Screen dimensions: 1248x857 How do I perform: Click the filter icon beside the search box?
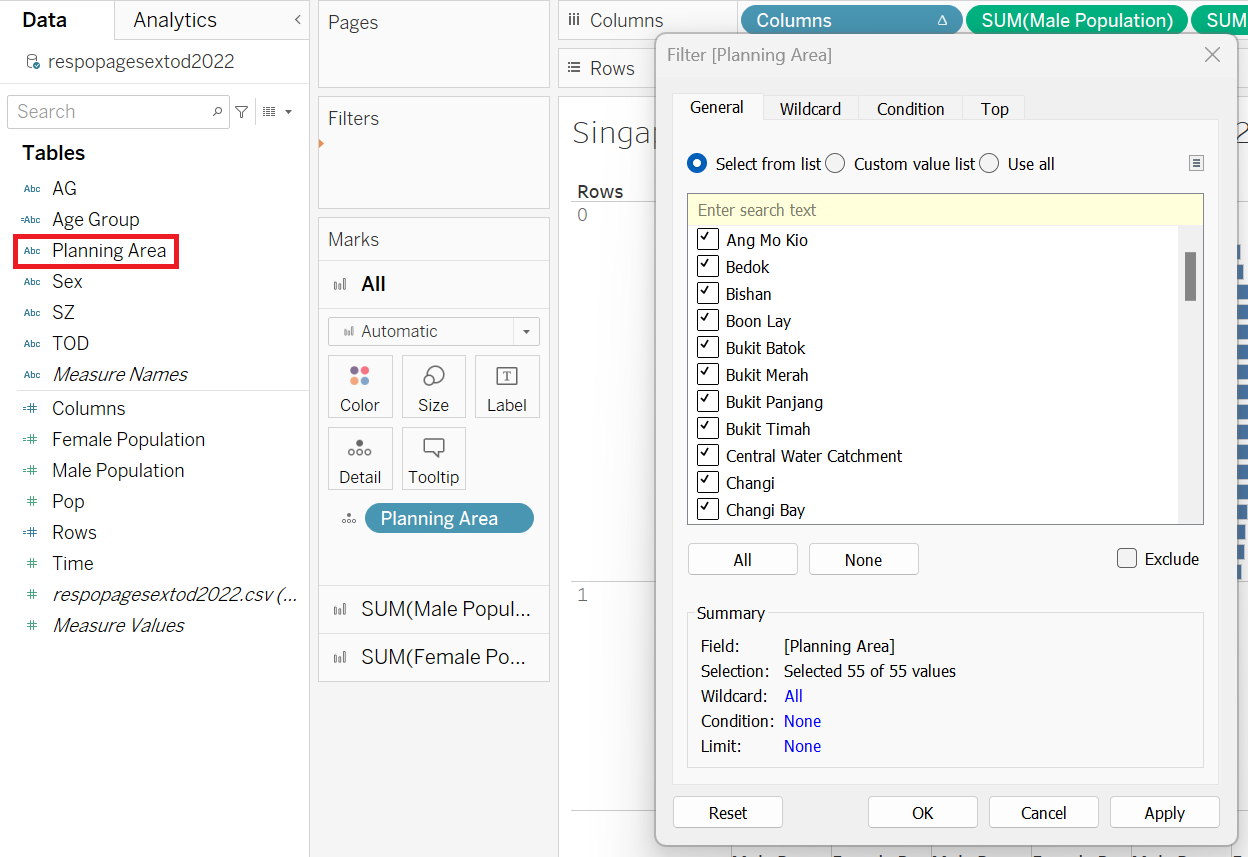(x=241, y=112)
